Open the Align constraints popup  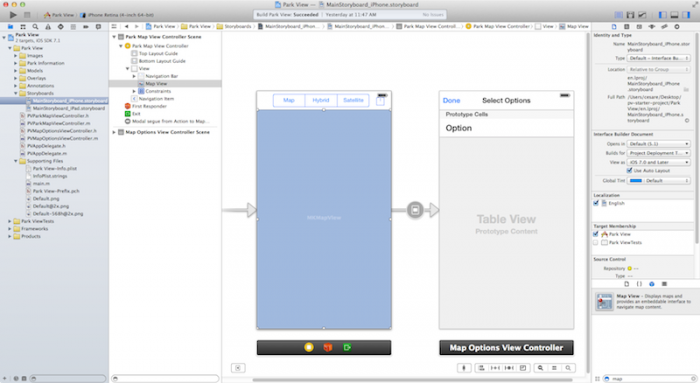click(481, 368)
